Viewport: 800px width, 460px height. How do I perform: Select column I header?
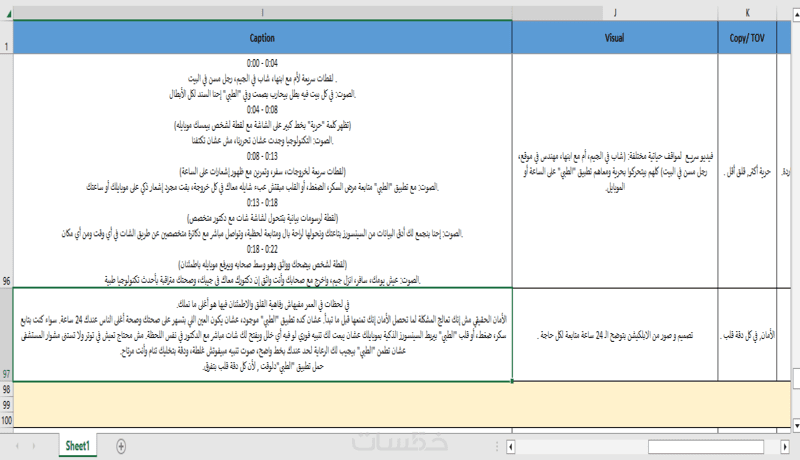tap(262, 13)
